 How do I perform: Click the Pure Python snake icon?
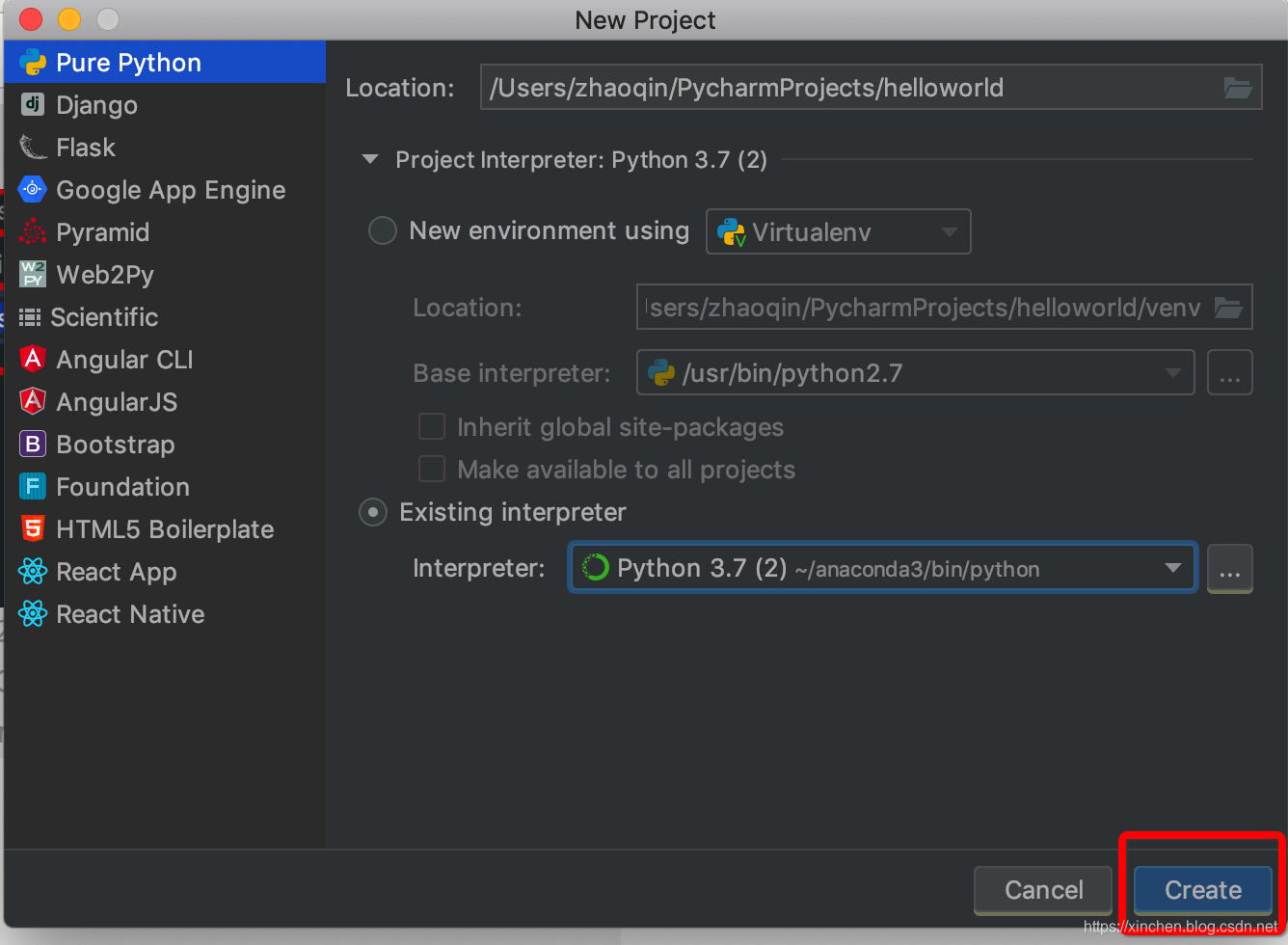[x=33, y=63]
